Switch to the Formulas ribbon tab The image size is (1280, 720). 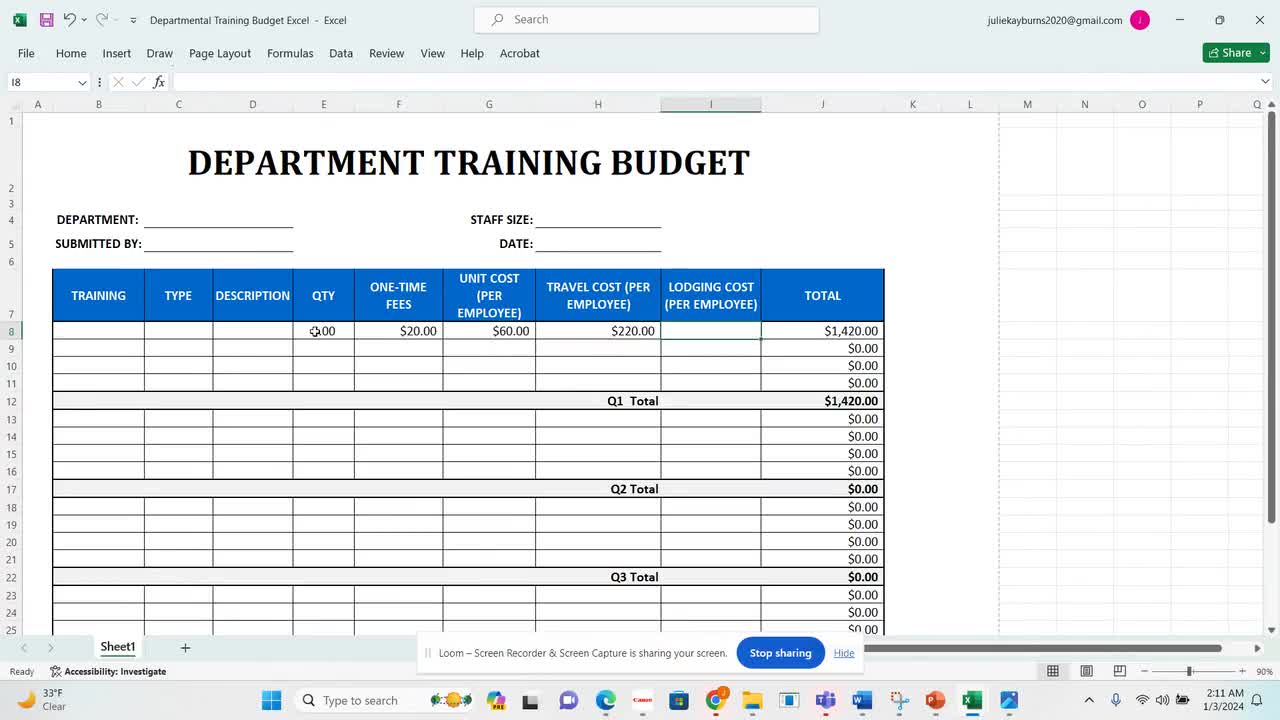[290, 53]
